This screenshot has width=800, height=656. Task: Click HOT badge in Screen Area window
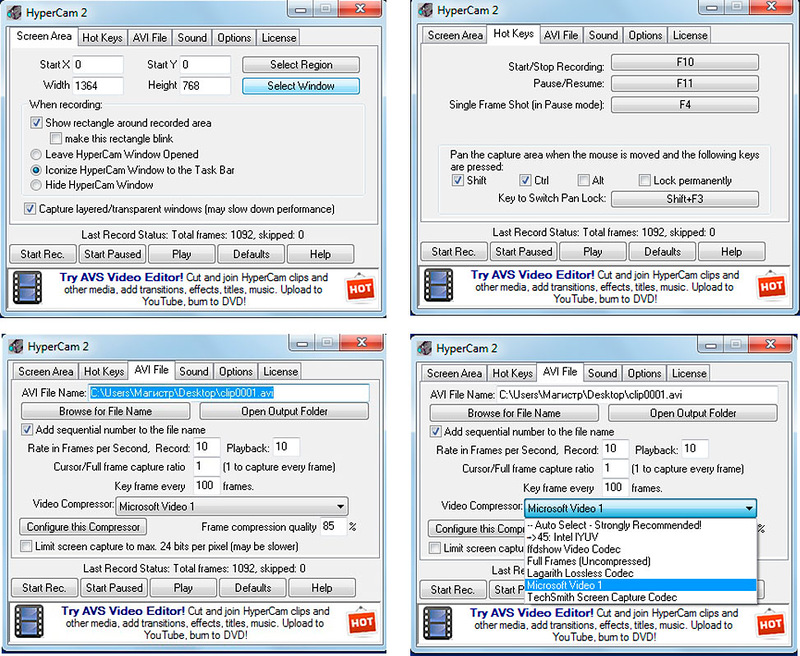click(x=360, y=288)
